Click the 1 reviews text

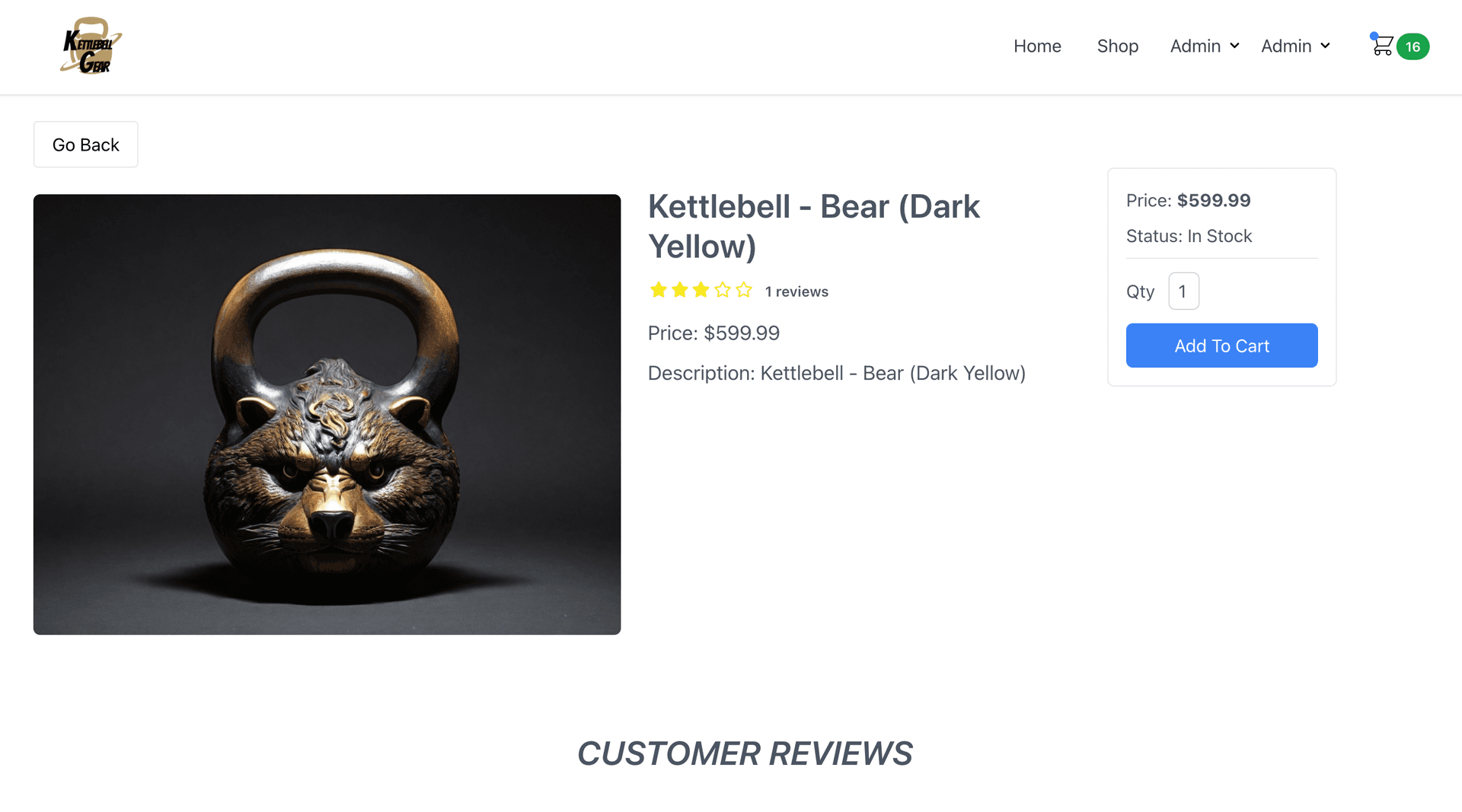pyautogui.click(x=796, y=291)
